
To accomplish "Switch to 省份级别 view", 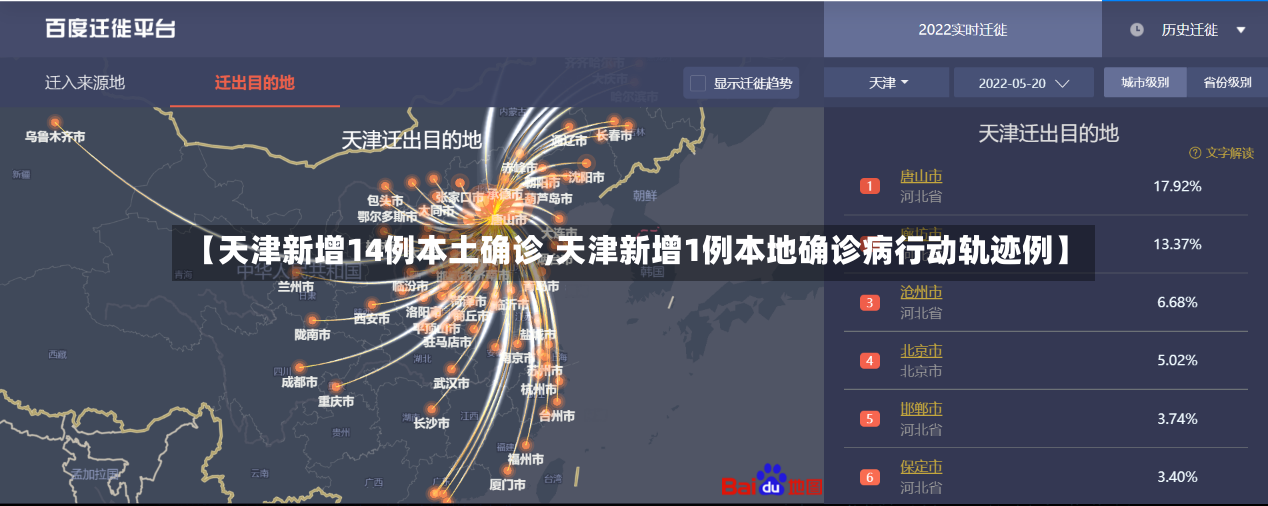I will pyautogui.click(x=1226, y=82).
